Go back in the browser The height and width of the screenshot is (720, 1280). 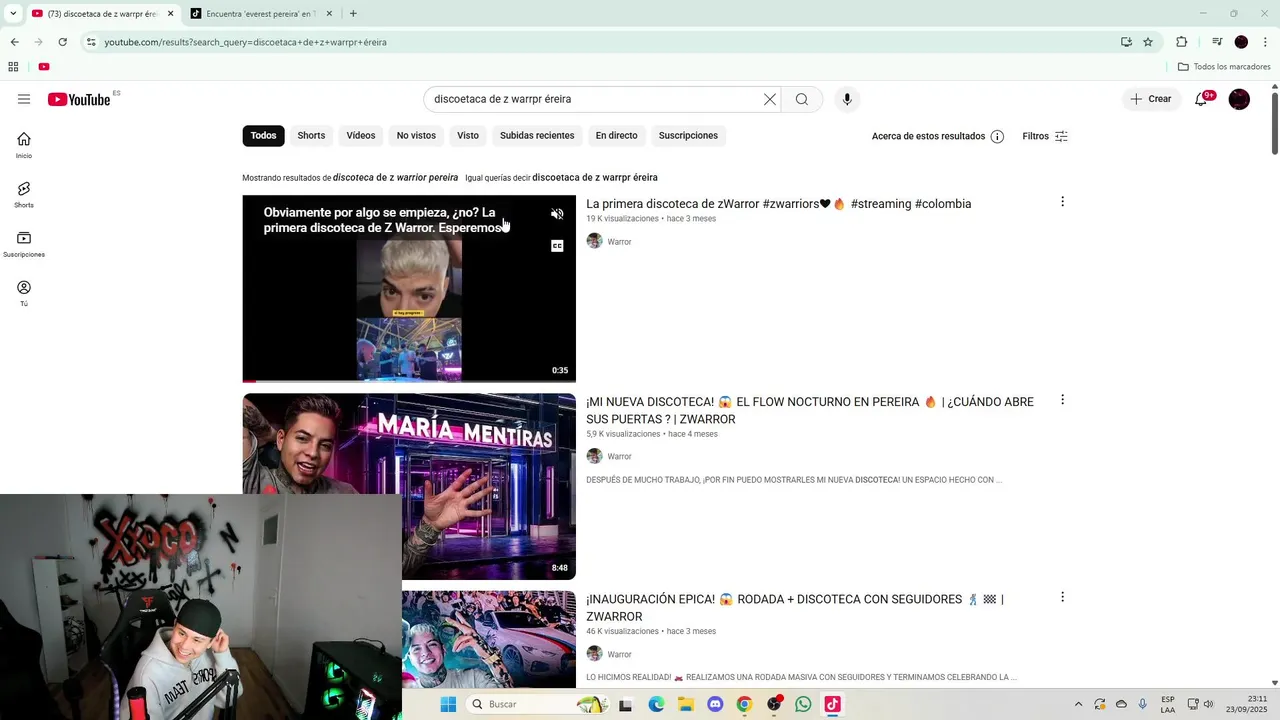click(x=15, y=42)
